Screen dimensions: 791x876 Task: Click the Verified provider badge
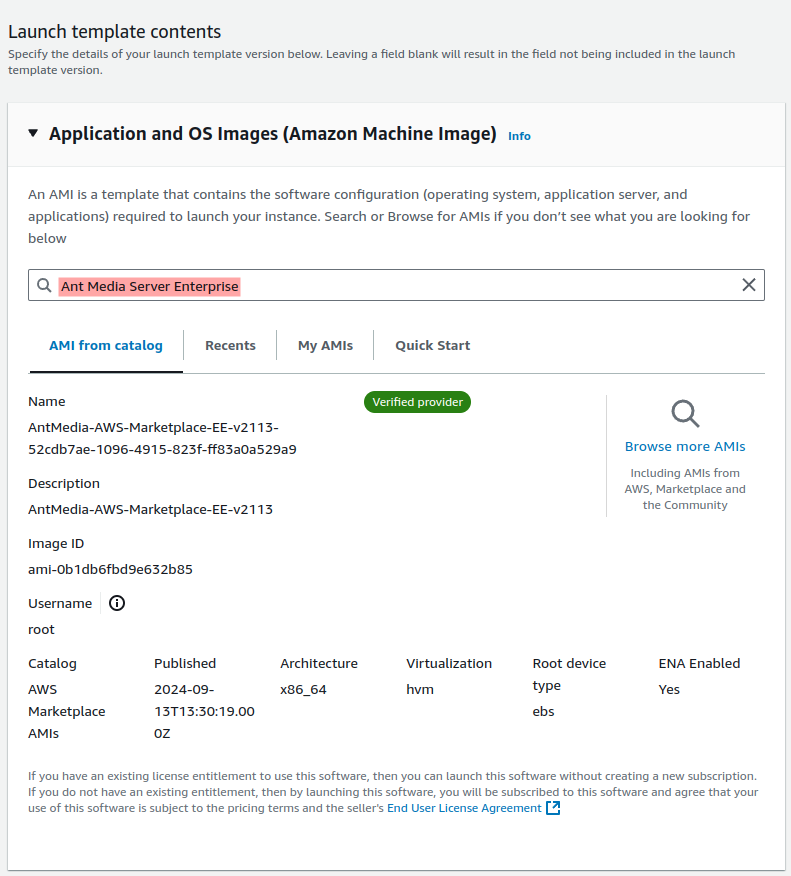417,402
